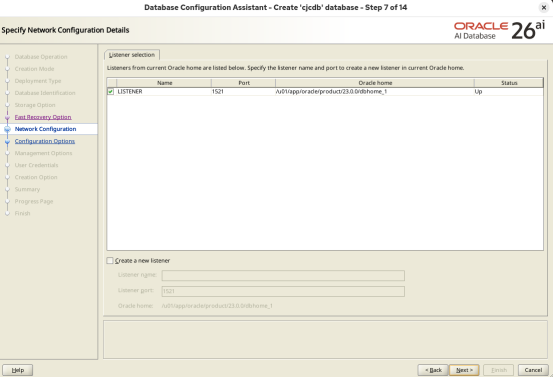Enable Create a new listener checkbox
The image size is (554, 377).
[110, 260]
